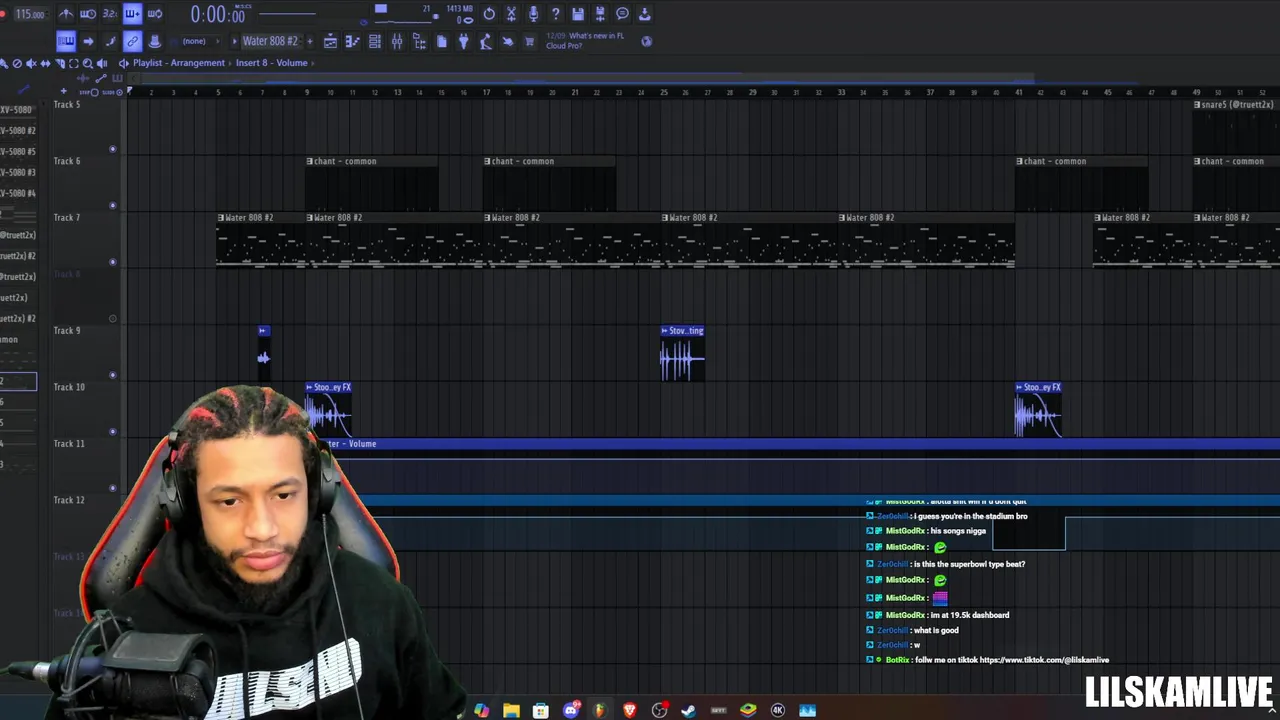This screenshot has width=1280, height=720.
Task: Open Steam from the taskbar
Action: pyautogui.click(x=689, y=710)
